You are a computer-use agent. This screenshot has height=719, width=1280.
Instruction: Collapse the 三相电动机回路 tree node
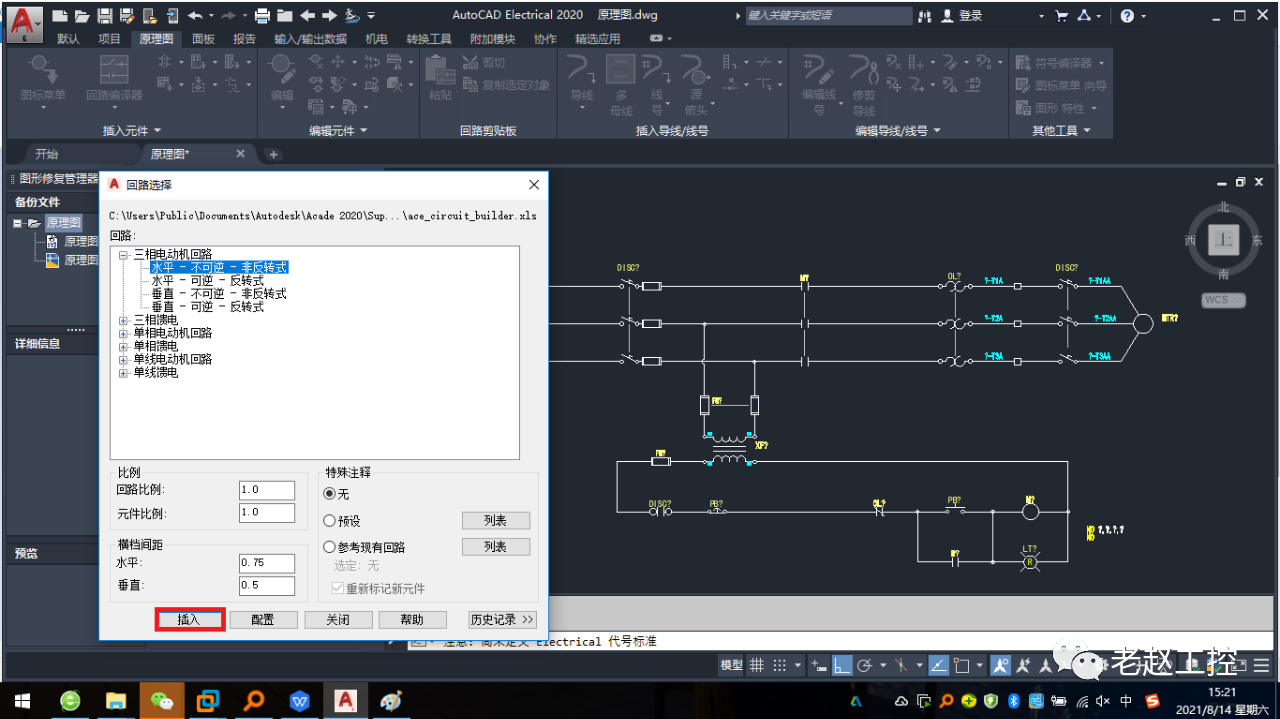pyautogui.click(x=124, y=255)
